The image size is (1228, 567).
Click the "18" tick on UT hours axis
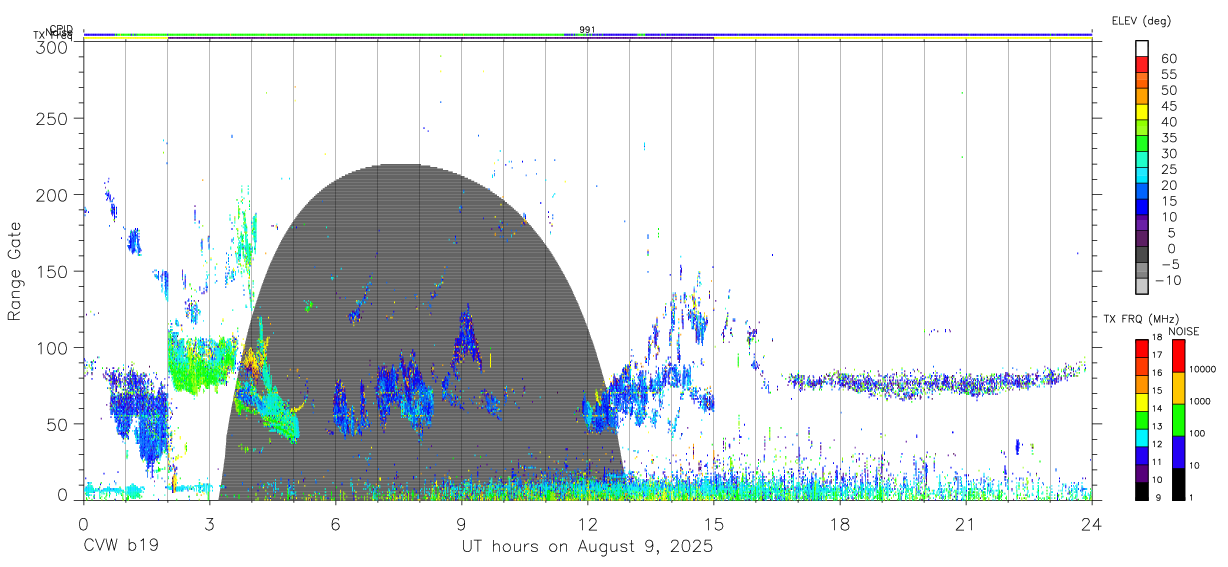840,525
